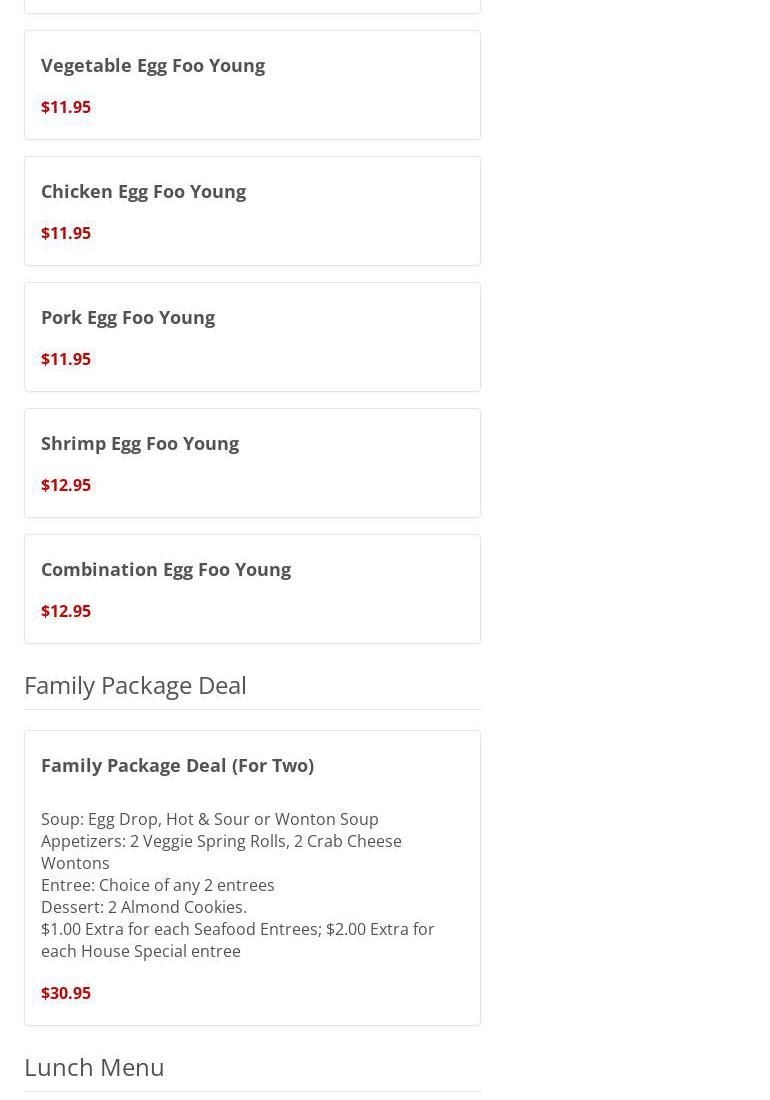
Task: Click the Shrimp Egg Foo Young $12.95 price
Action: [x=66, y=485]
